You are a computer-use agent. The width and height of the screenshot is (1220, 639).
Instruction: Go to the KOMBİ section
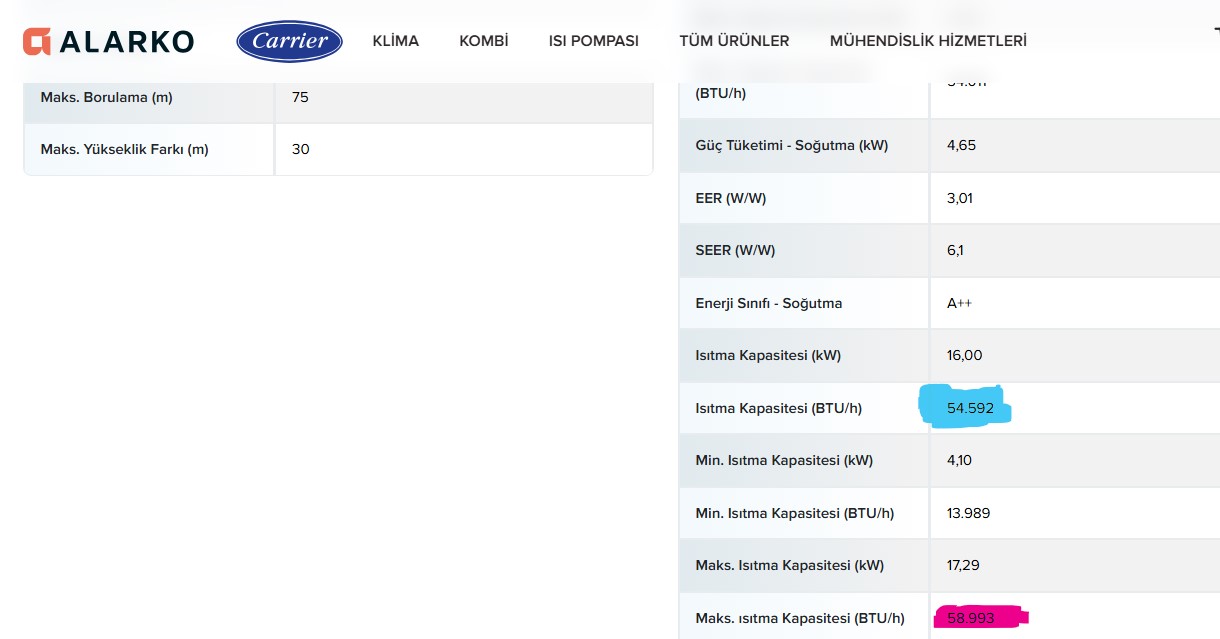484,41
